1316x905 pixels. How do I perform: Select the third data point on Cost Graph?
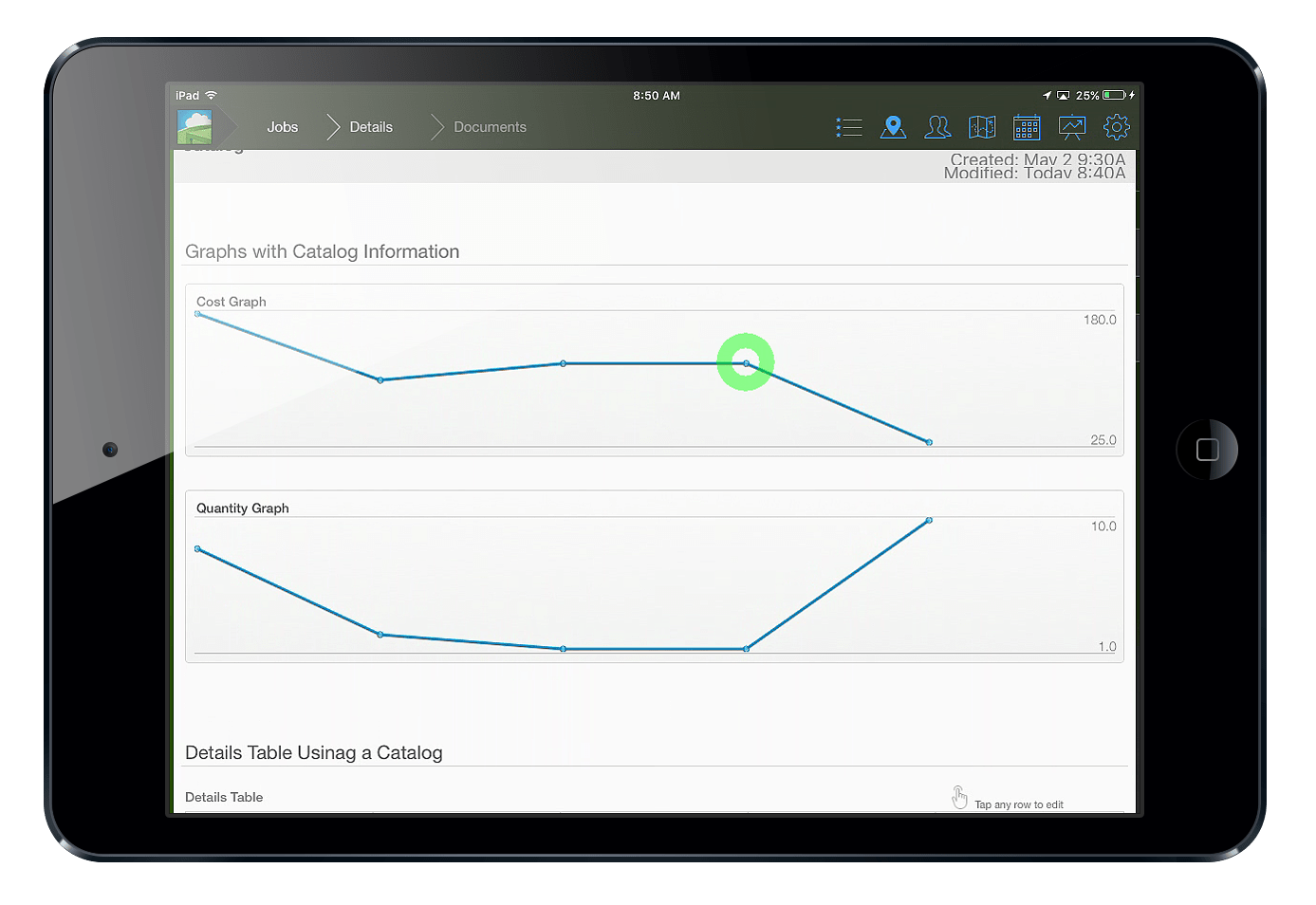pos(564,363)
